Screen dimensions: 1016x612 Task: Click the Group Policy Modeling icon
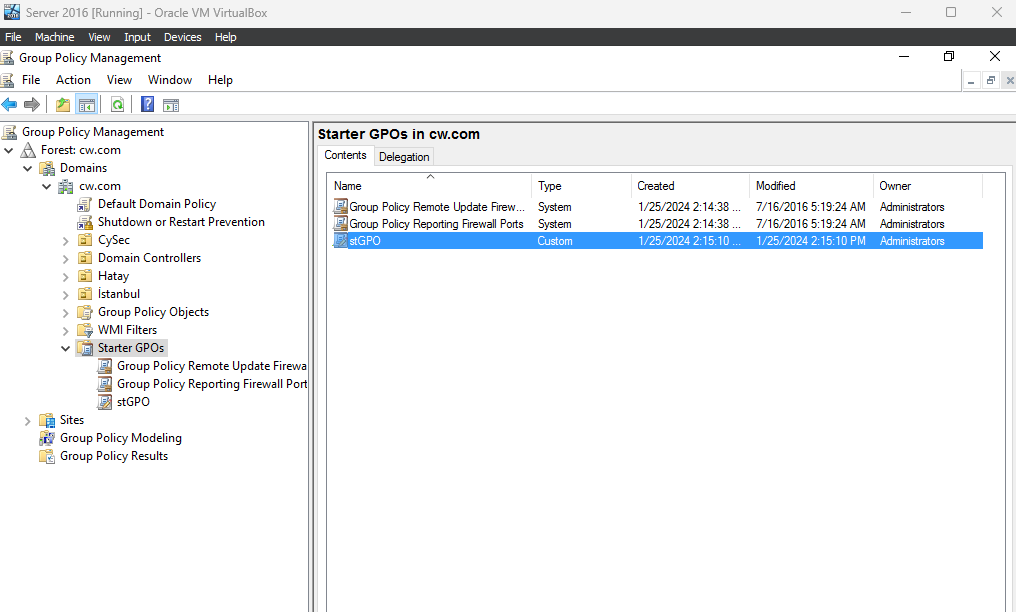pos(47,438)
